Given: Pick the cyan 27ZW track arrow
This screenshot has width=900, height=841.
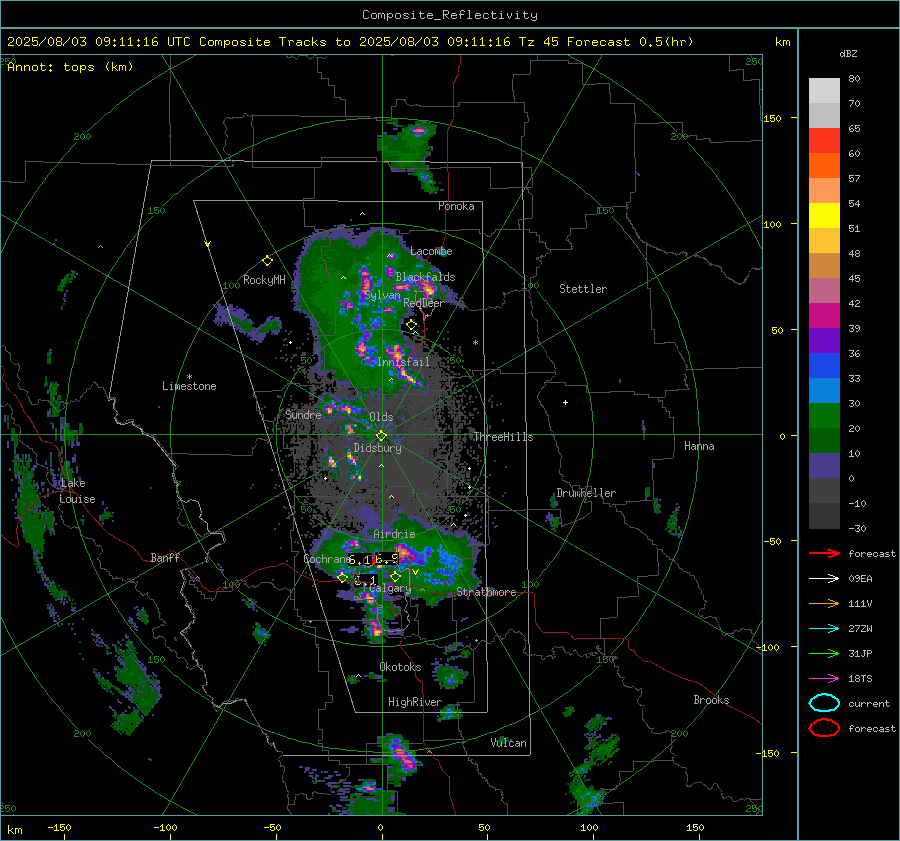Looking at the screenshot, I should point(824,629).
